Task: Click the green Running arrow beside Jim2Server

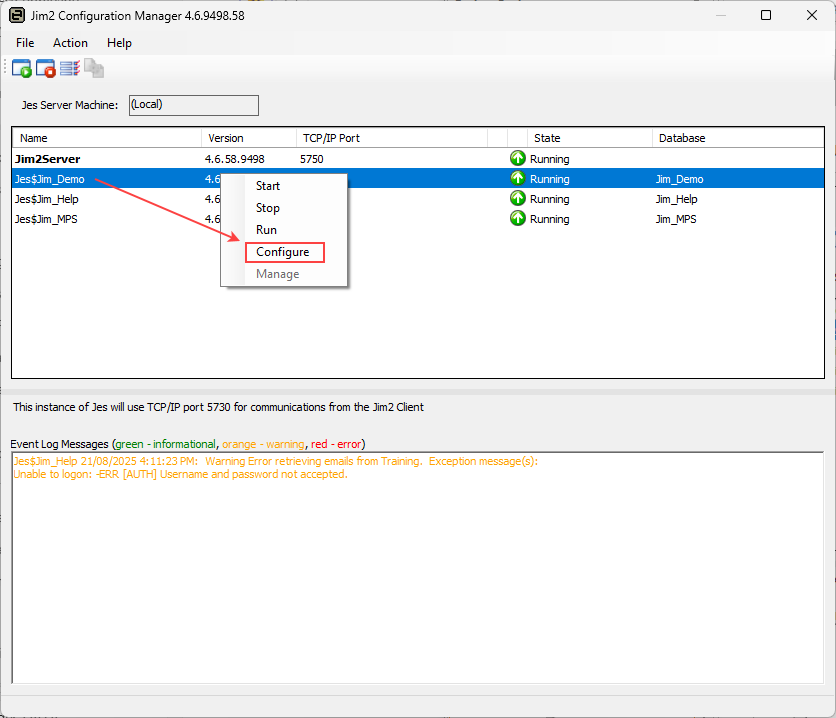Action: point(518,158)
